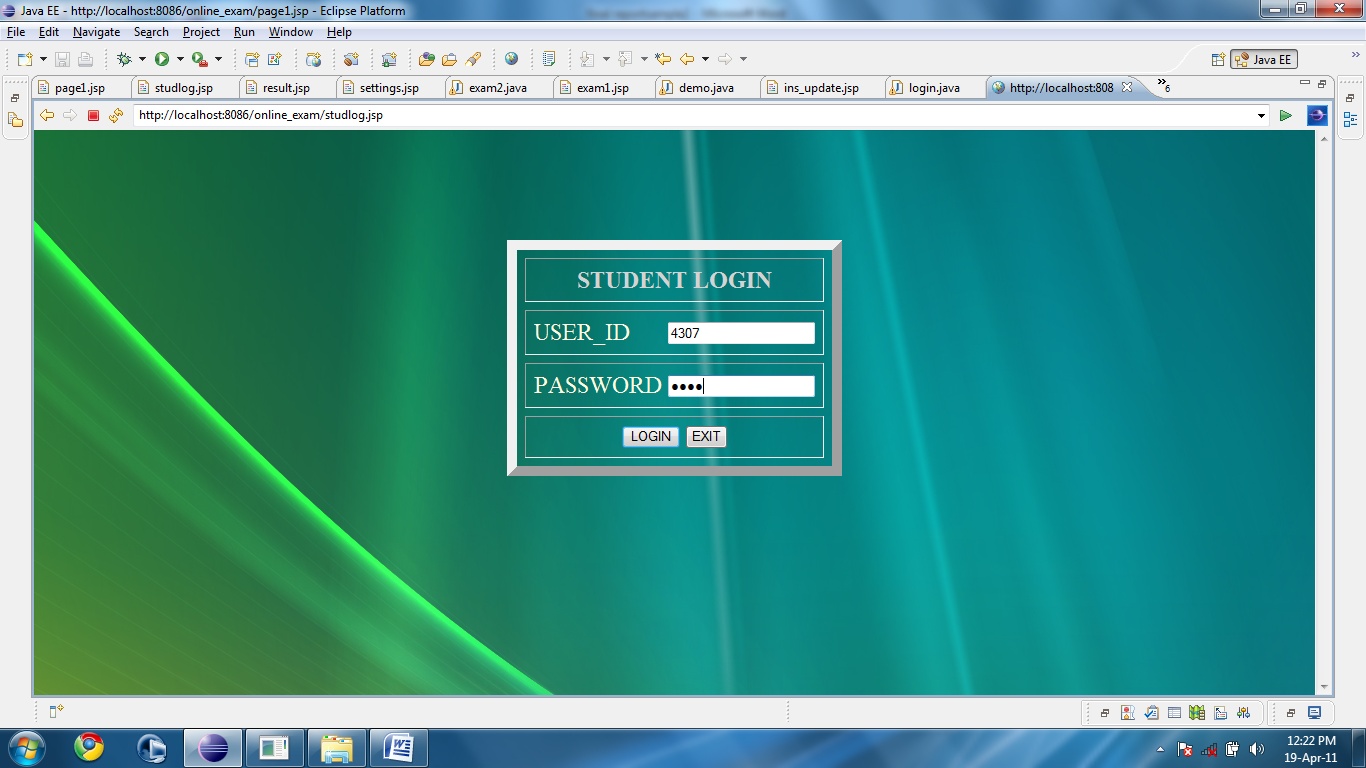Expand the Run launch dropdown arrow
1366x768 pixels.
pos(180,59)
